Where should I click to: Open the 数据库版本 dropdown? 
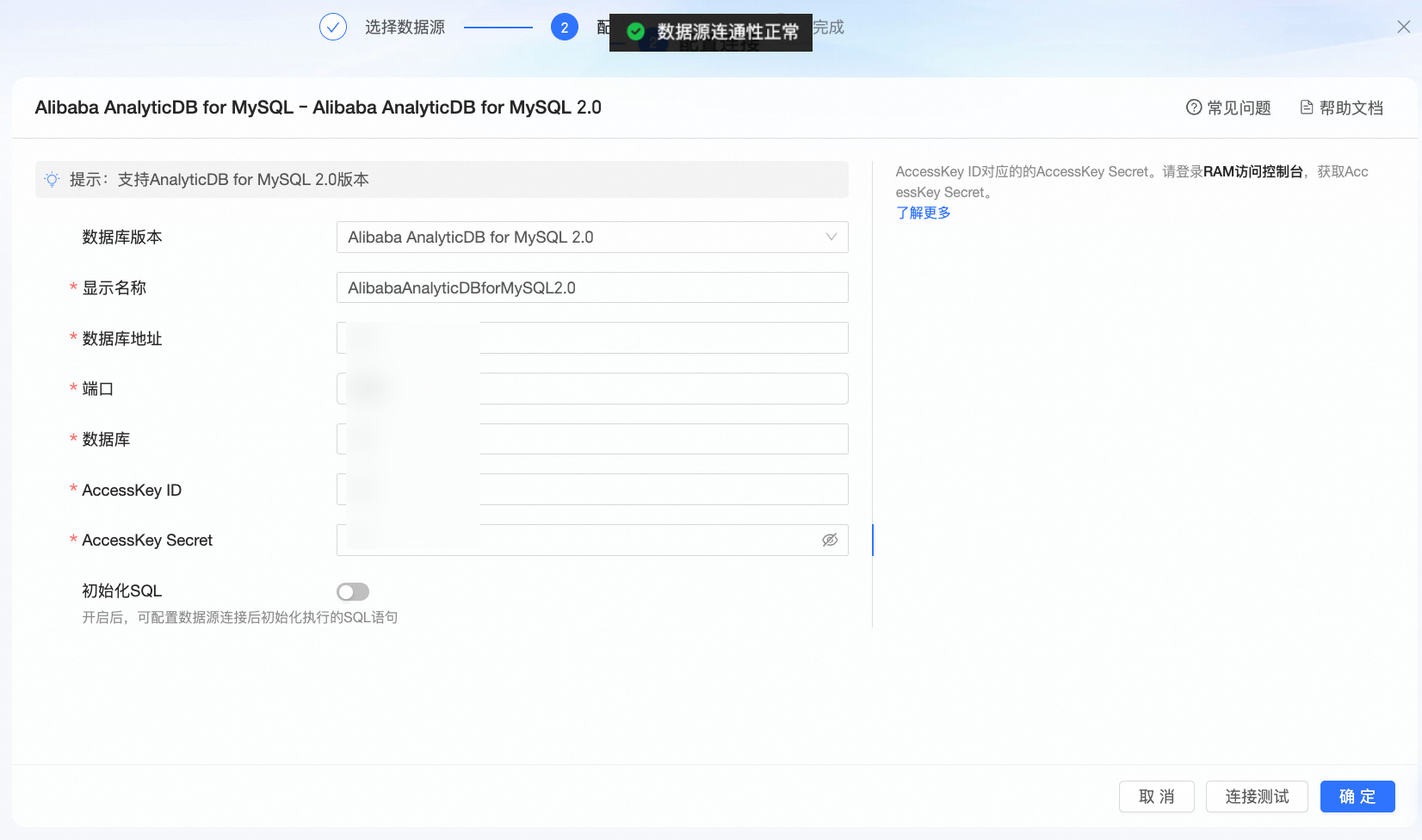point(592,238)
